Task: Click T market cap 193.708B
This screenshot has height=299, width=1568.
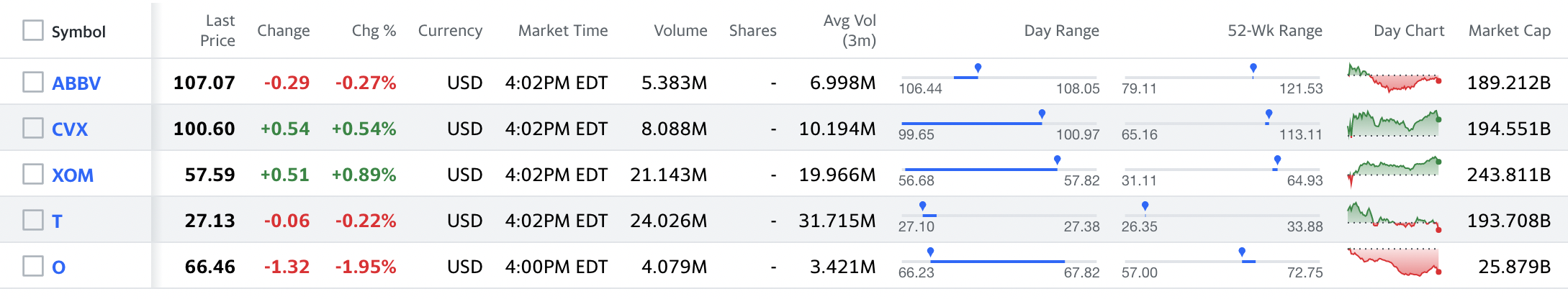Action: point(1509,221)
